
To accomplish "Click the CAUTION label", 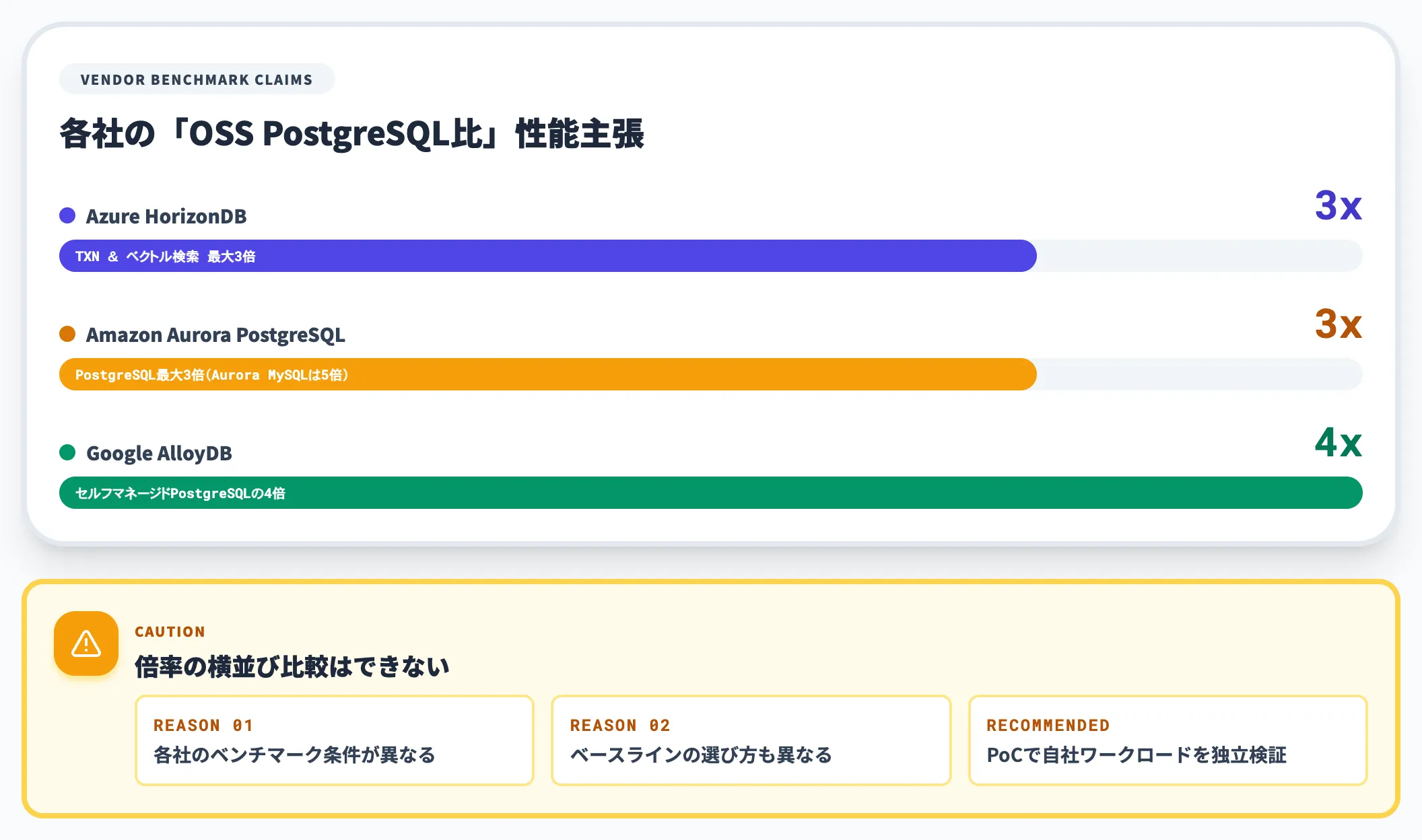I will coord(170,631).
